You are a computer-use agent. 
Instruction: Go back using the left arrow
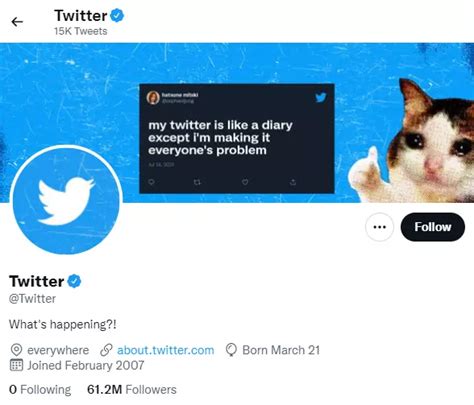pos(17,22)
